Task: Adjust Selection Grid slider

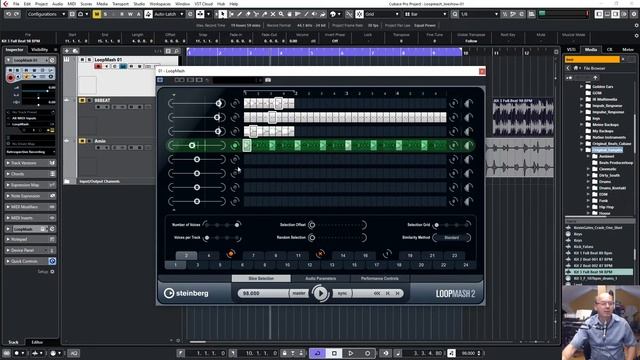Action: (x=451, y=225)
